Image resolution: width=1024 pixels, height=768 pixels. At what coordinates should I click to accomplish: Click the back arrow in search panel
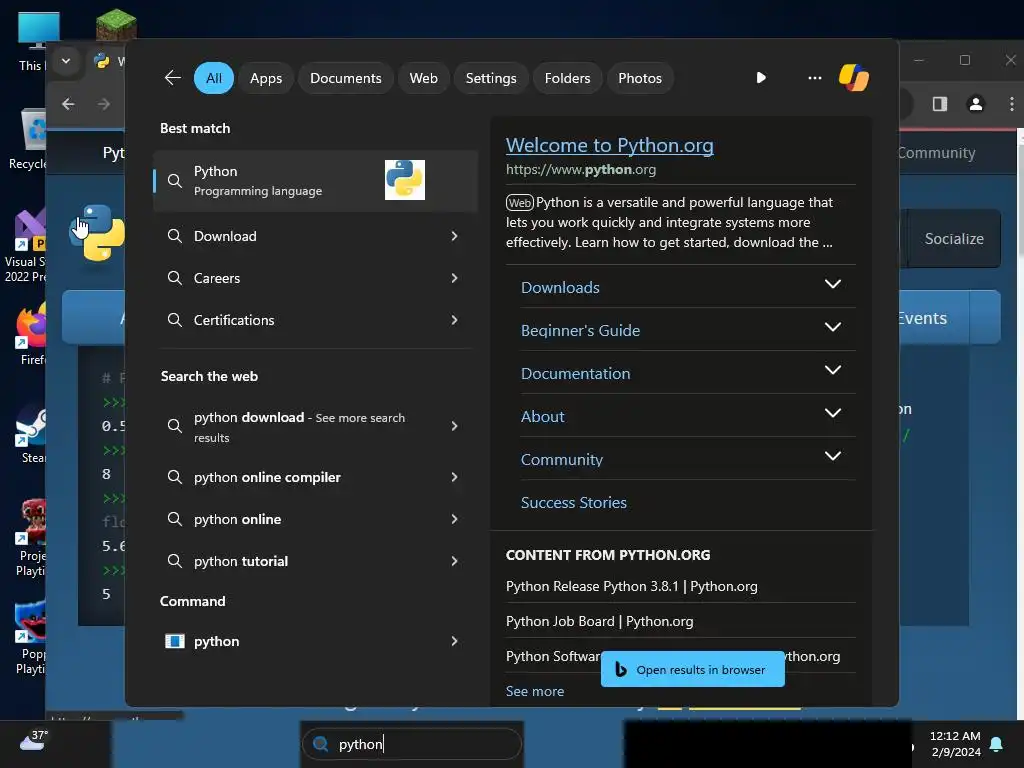pyautogui.click(x=172, y=78)
